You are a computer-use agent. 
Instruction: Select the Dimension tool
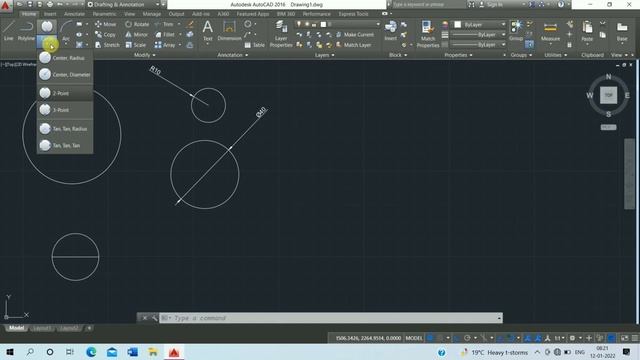229,31
